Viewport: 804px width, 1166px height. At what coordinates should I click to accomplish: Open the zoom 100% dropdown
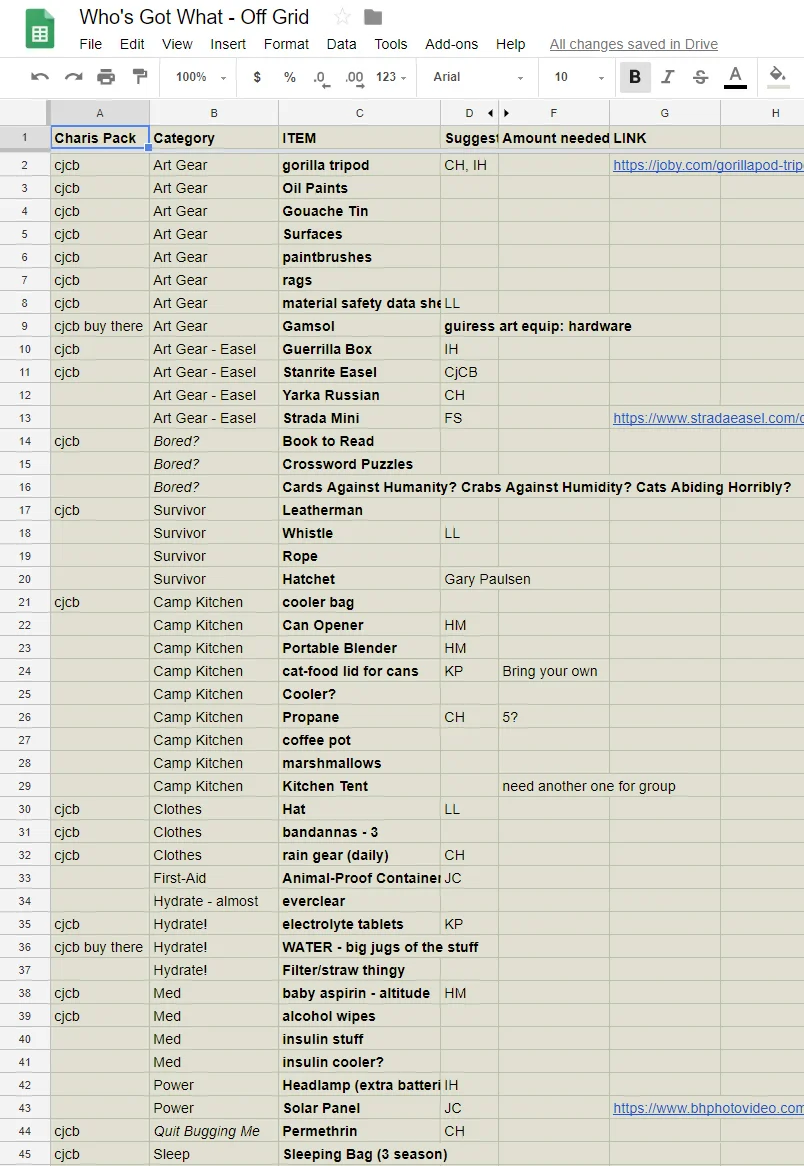pos(201,77)
